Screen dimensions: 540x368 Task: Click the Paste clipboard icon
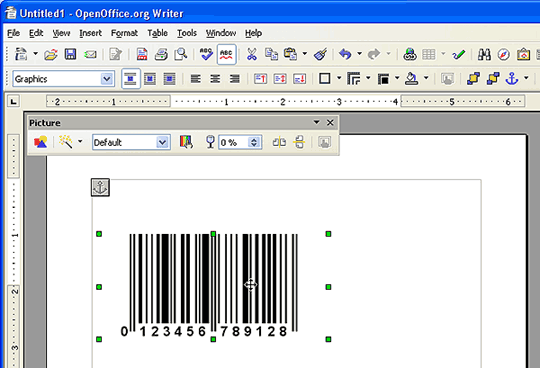[290, 54]
